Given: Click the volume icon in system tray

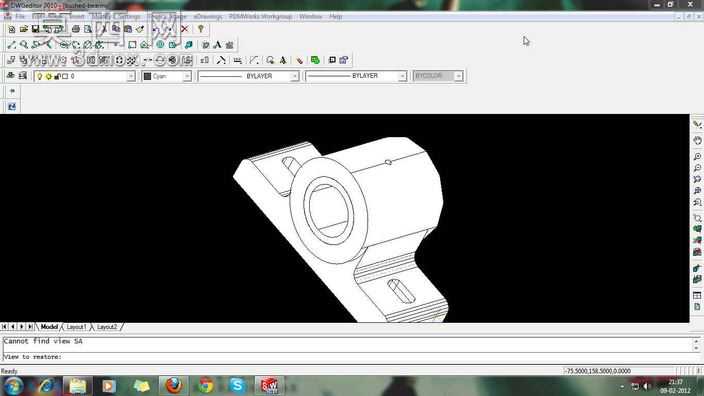Looking at the screenshot, I should pyautogui.click(x=647, y=386).
